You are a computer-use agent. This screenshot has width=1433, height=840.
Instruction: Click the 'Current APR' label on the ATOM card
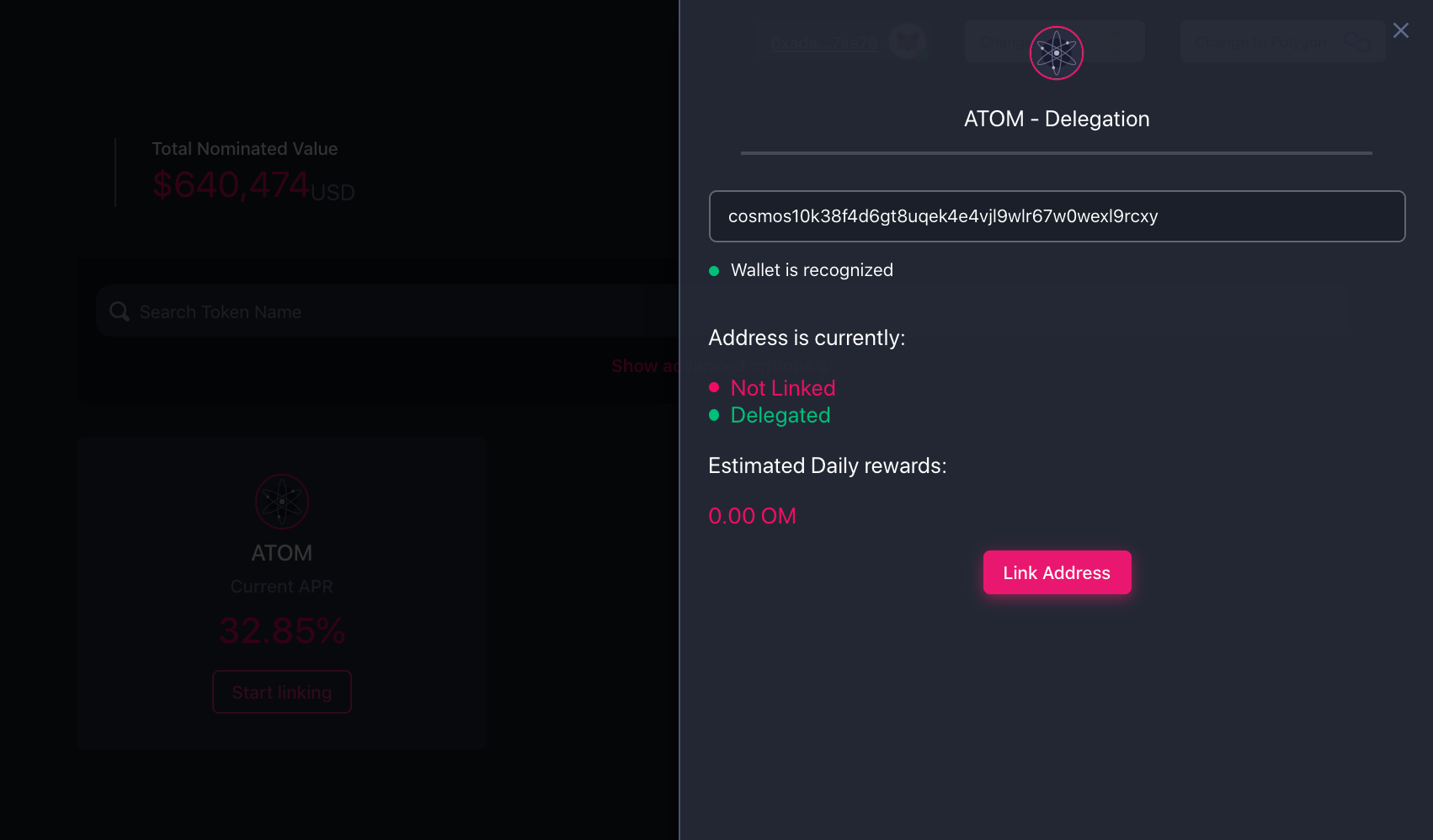click(x=282, y=587)
